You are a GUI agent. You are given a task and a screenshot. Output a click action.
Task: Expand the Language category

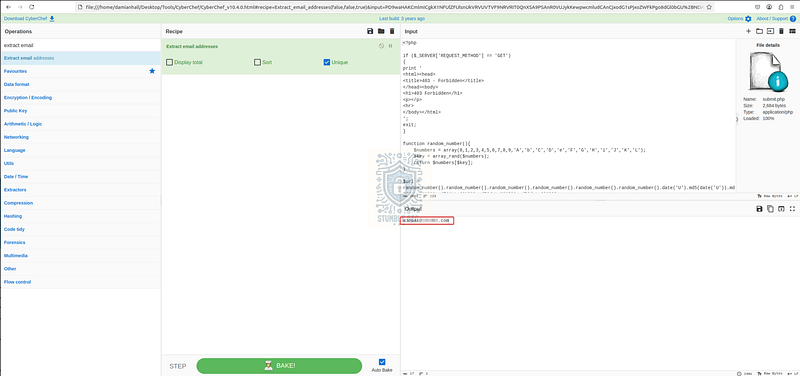coord(80,150)
